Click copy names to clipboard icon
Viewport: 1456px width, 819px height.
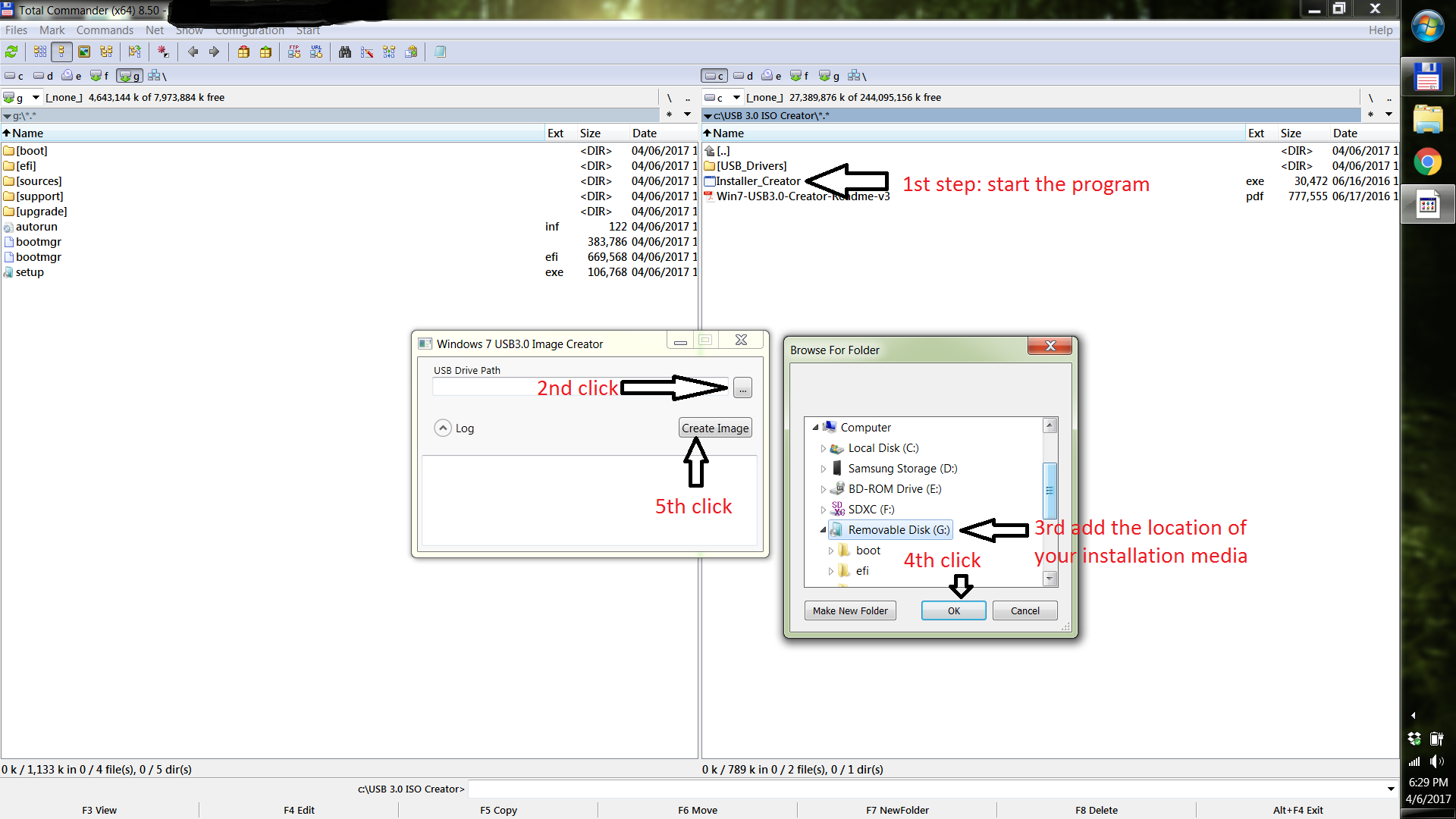coord(411,52)
